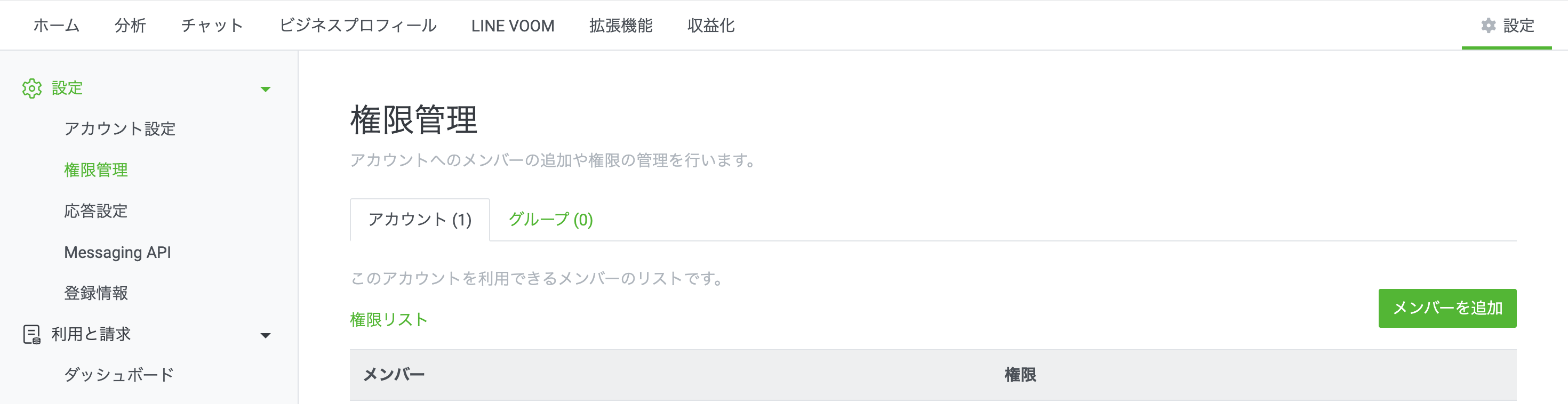The image size is (1568, 404).
Task: Open the 権限リスト link
Action: tap(388, 319)
